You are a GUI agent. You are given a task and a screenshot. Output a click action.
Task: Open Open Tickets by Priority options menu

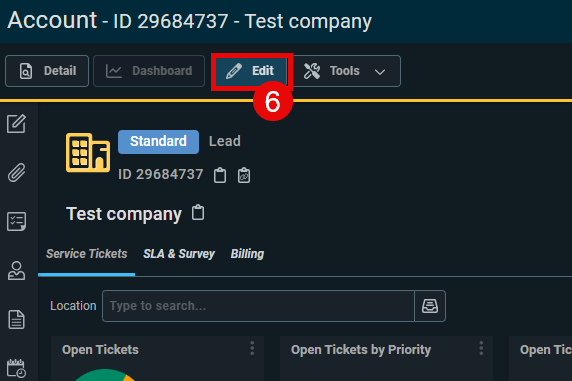(481, 349)
